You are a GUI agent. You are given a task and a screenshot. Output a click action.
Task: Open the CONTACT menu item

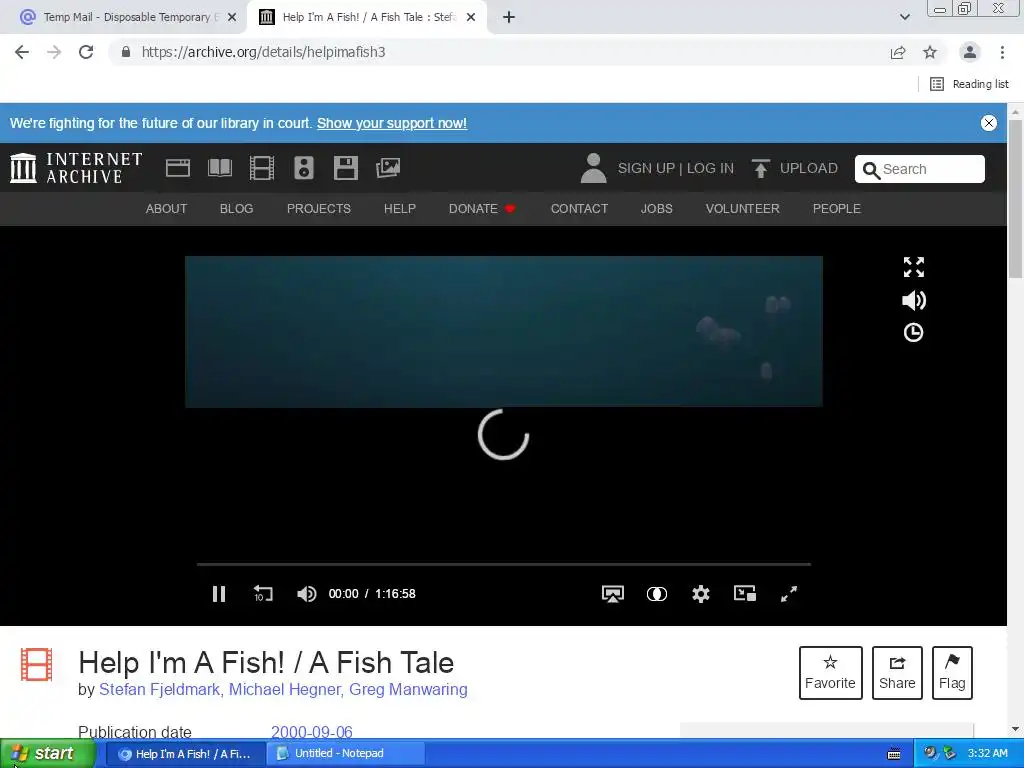click(579, 208)
